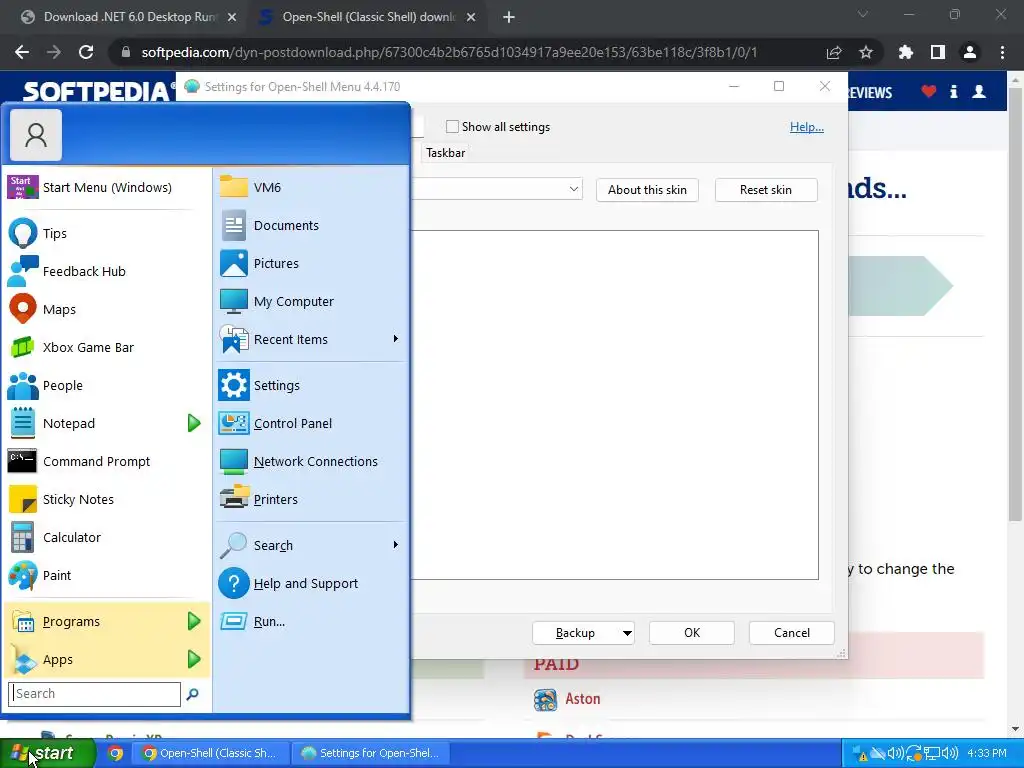
Task: Open Network Connections
Action: tap(311, 461)
